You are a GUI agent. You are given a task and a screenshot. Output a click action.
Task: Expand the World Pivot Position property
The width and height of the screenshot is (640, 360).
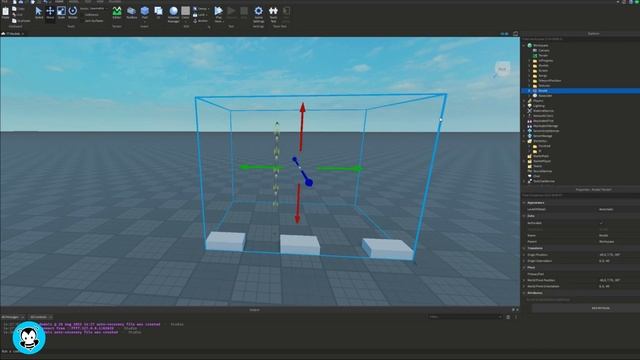tap(524, 280)
